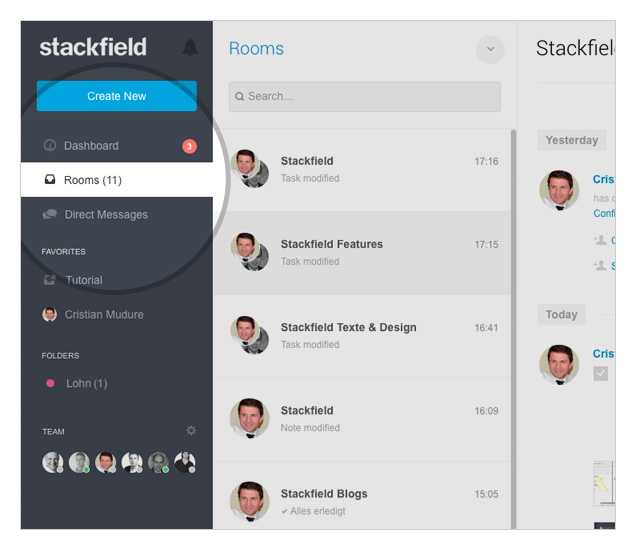Image resolution: width=636 pixels, height=550 pixels.
Task: Open the Stackfield Features room
Action: point(362,253)
